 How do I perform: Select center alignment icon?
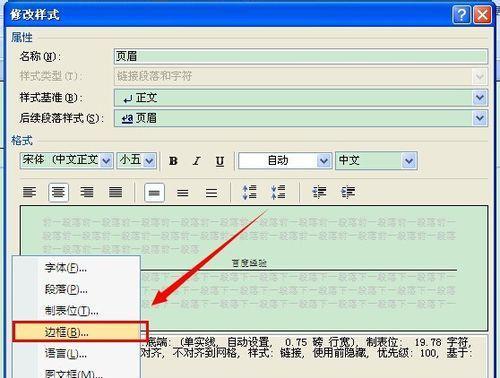(x=58, y=192)
